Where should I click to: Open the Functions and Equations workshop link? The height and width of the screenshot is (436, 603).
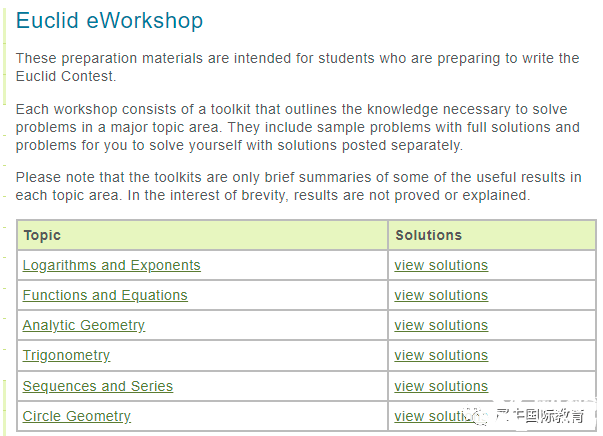[105, 295]
